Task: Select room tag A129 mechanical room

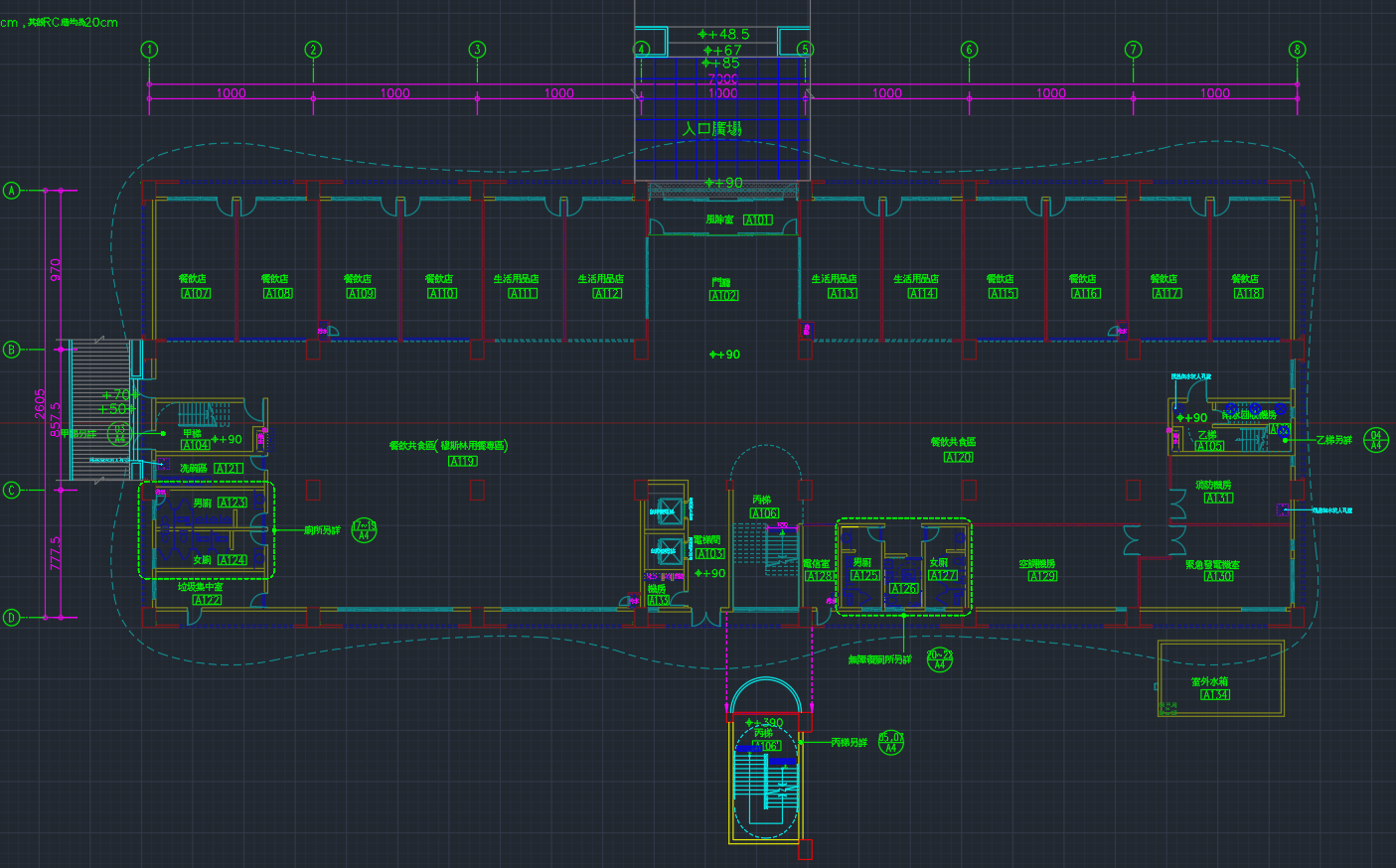Action: [x=1042, y=576]
